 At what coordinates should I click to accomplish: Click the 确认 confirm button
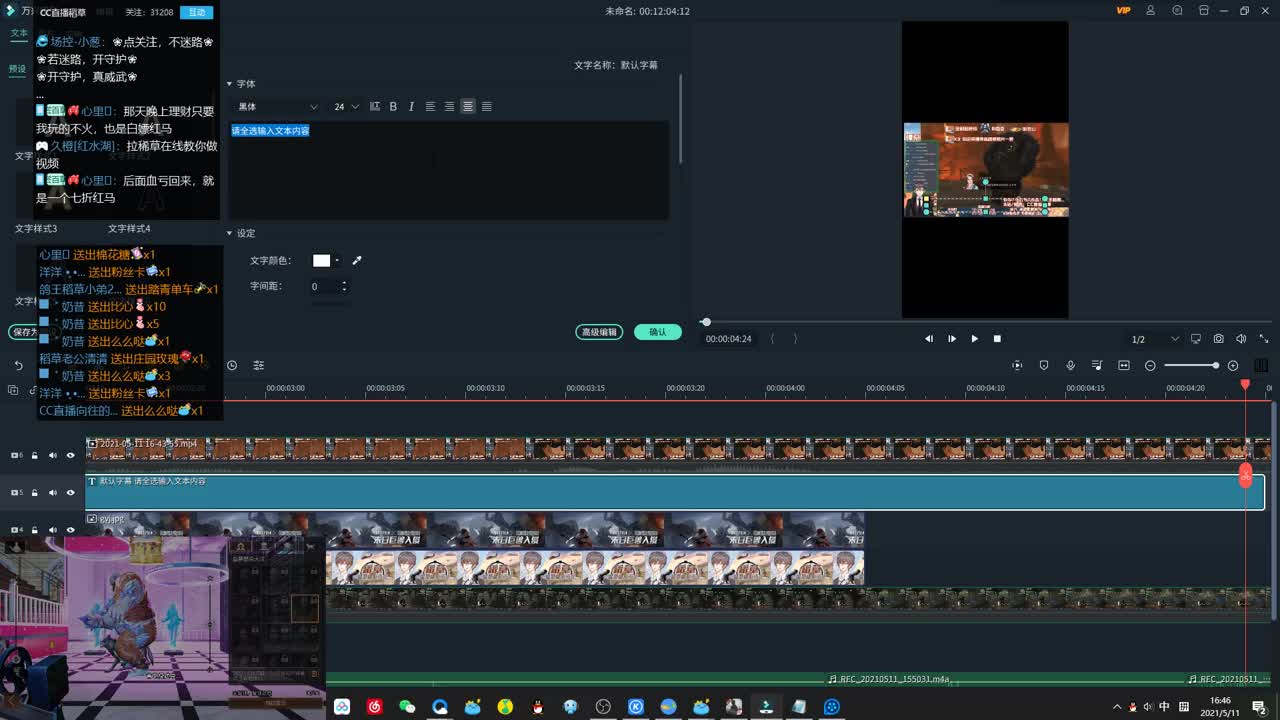657,332
